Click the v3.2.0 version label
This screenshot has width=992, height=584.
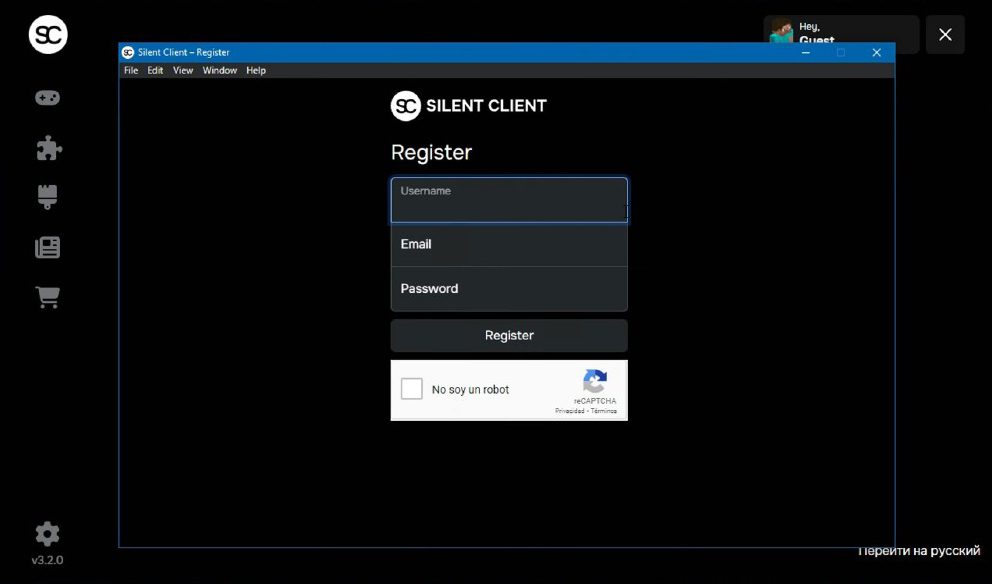tap(47, 560)
